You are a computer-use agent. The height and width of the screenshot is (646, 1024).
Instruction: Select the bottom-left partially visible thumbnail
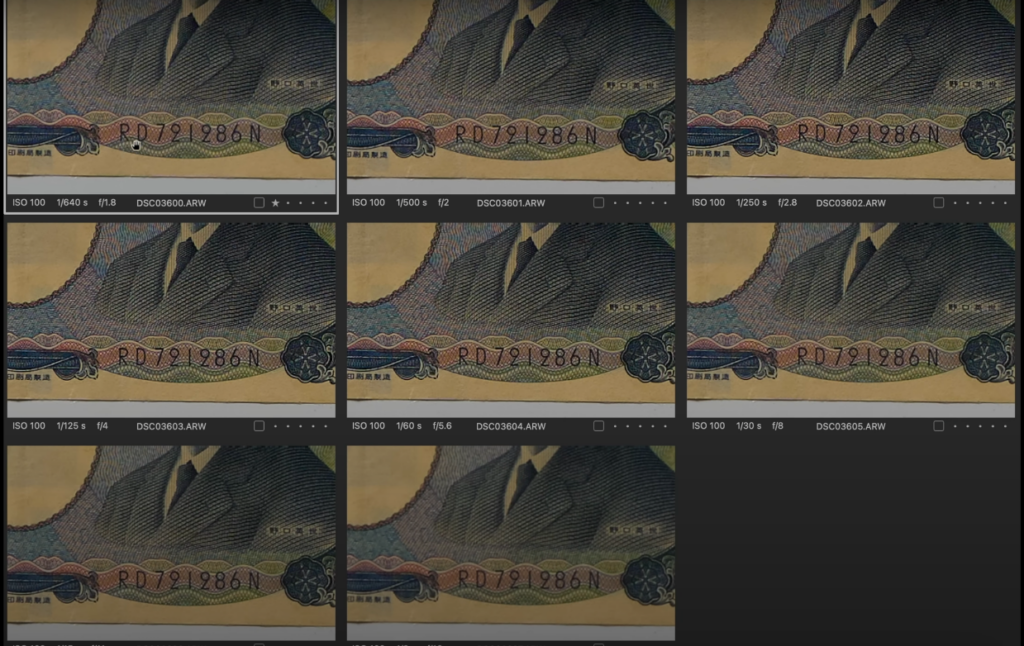pyautogui.click(x=171, y=540)
